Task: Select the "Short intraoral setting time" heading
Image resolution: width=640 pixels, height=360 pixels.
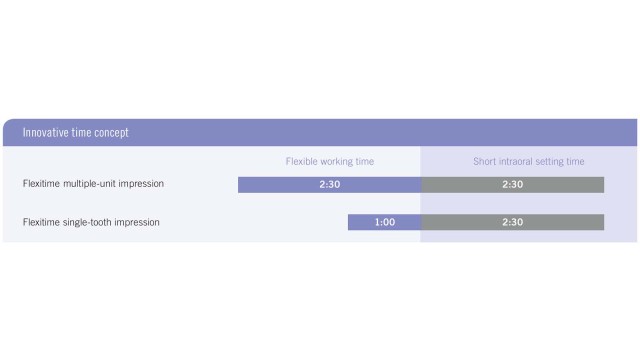Action: [x=529, y=161]
